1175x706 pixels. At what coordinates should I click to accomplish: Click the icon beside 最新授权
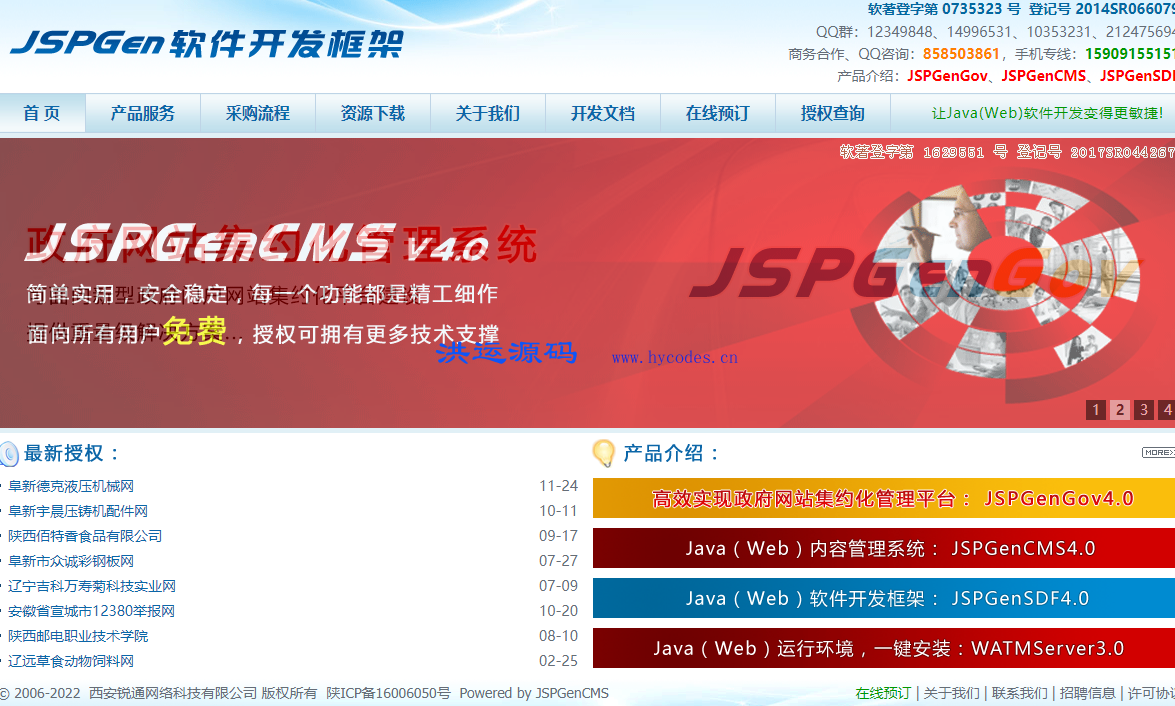click(9, 453)
